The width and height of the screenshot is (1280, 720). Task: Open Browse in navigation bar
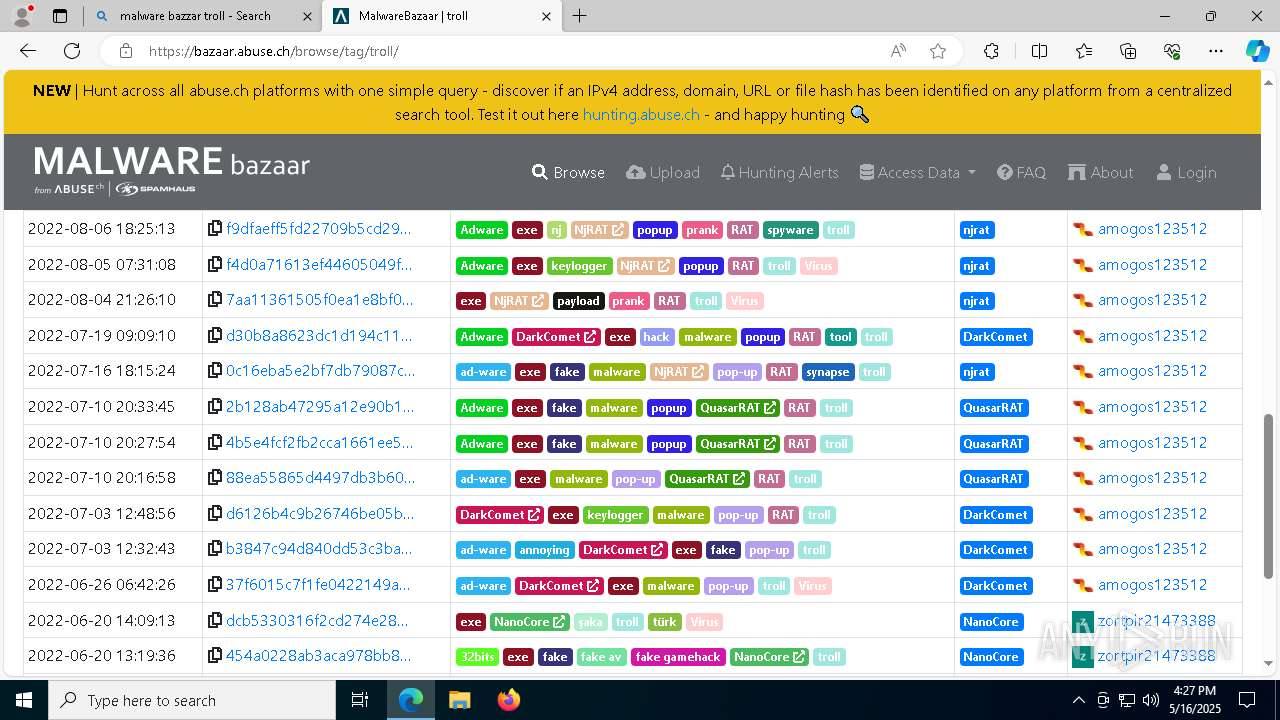coord(568,172)
